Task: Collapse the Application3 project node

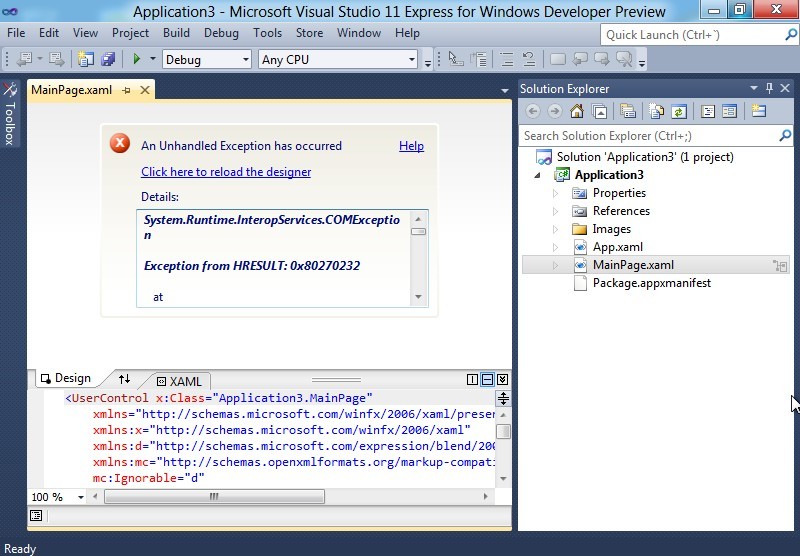Action: click(537, 175)
